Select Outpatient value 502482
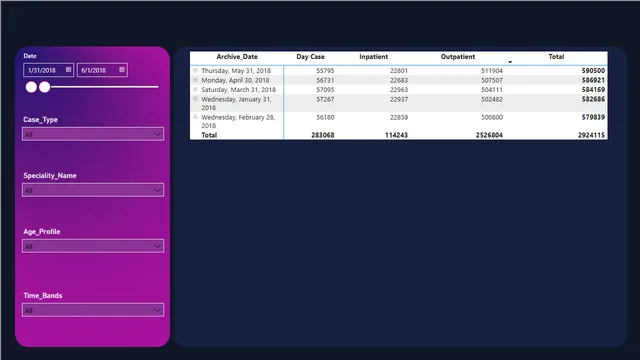 (492, 99)
